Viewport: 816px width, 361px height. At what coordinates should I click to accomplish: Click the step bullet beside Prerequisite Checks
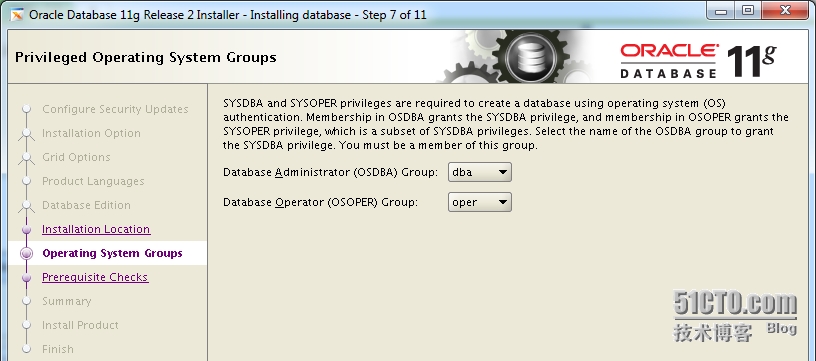pyautogui.click(x=27, y=278)
